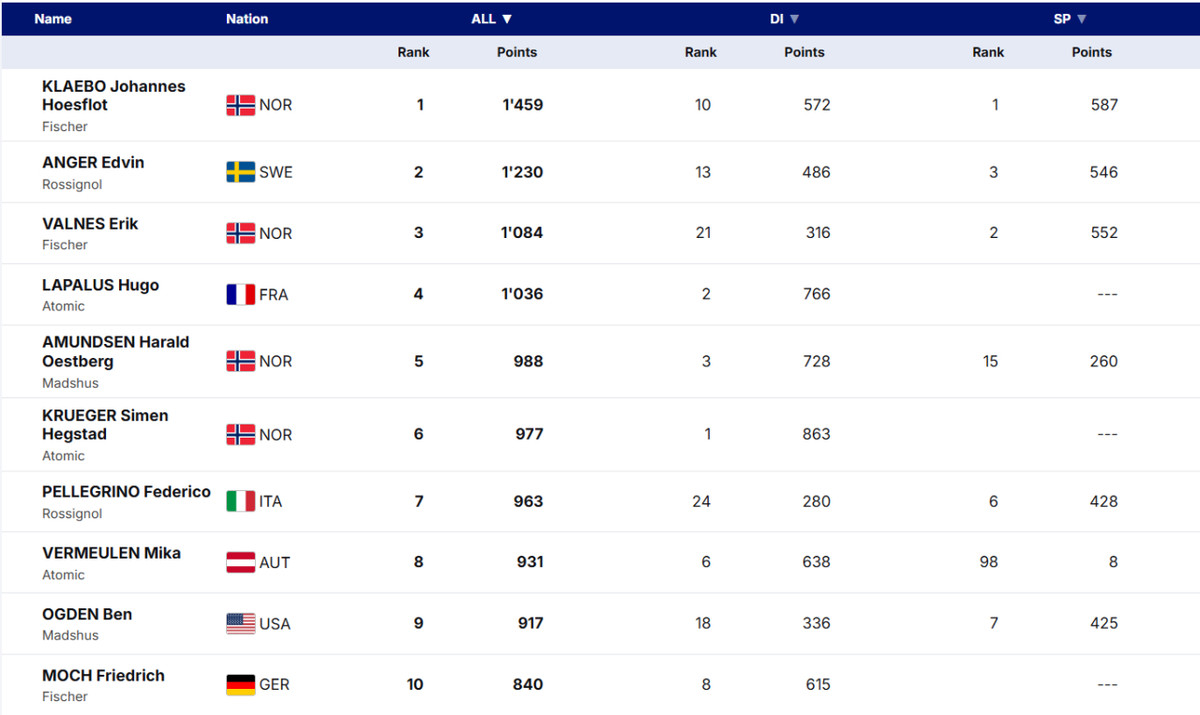Click Krueger's distance points 863
Screen dimensions: 1200x715
[816, 434]
